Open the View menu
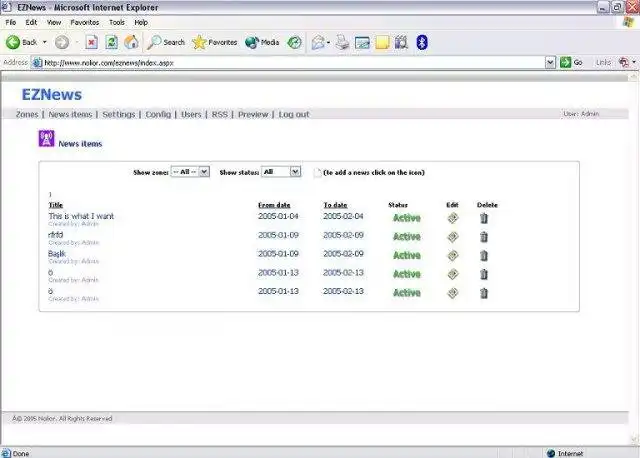 (54, 22)
